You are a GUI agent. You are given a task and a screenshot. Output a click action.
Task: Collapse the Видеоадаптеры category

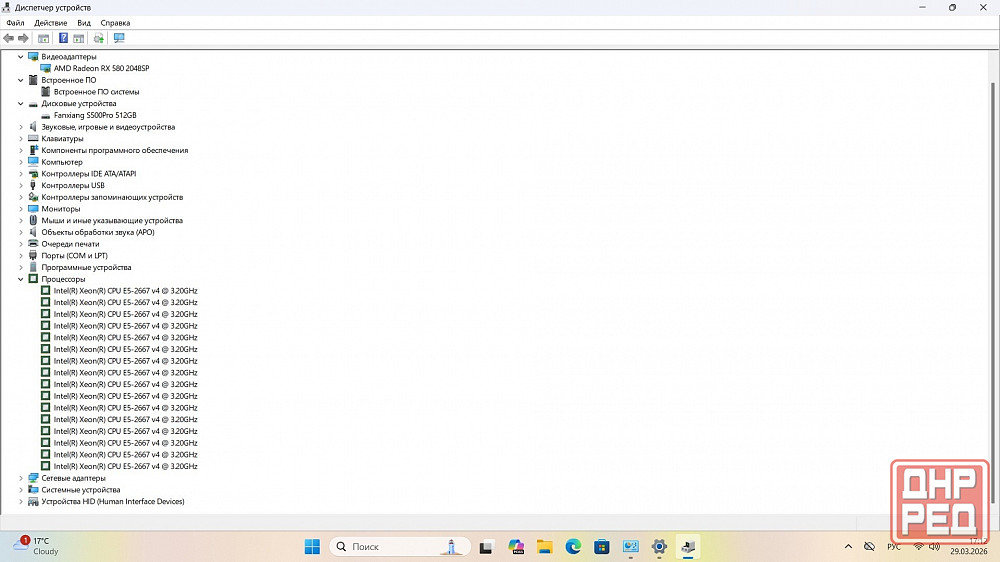point(21,57)
